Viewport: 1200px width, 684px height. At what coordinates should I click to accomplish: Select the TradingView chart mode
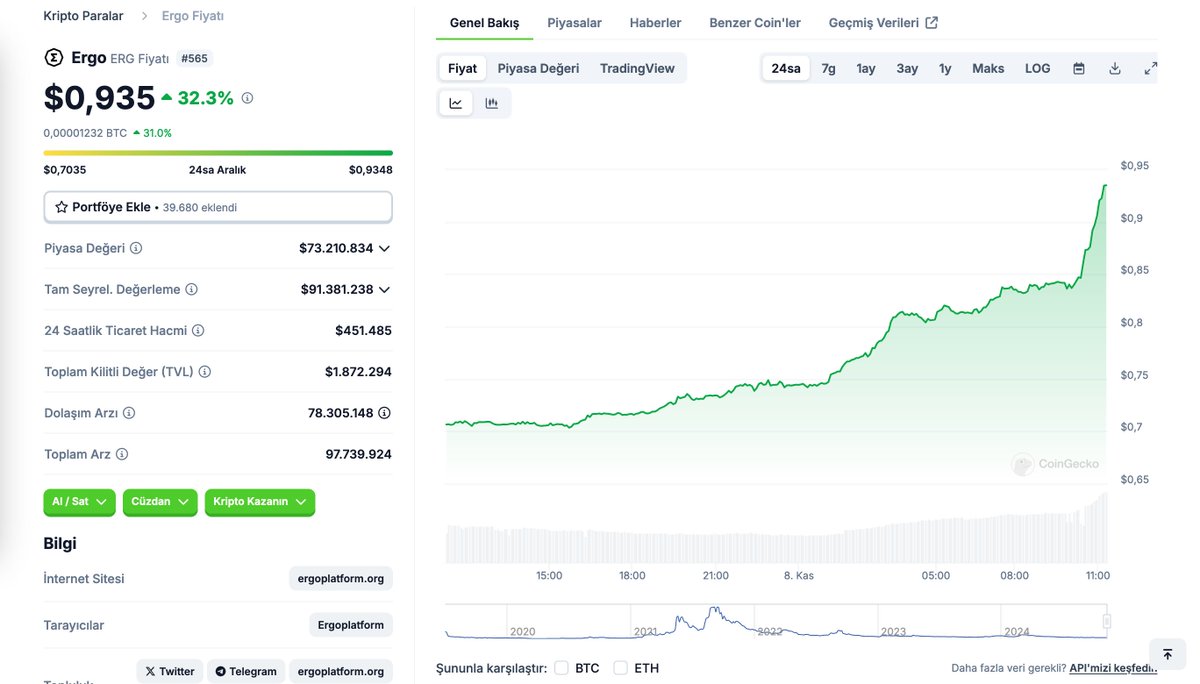(637, 68)
